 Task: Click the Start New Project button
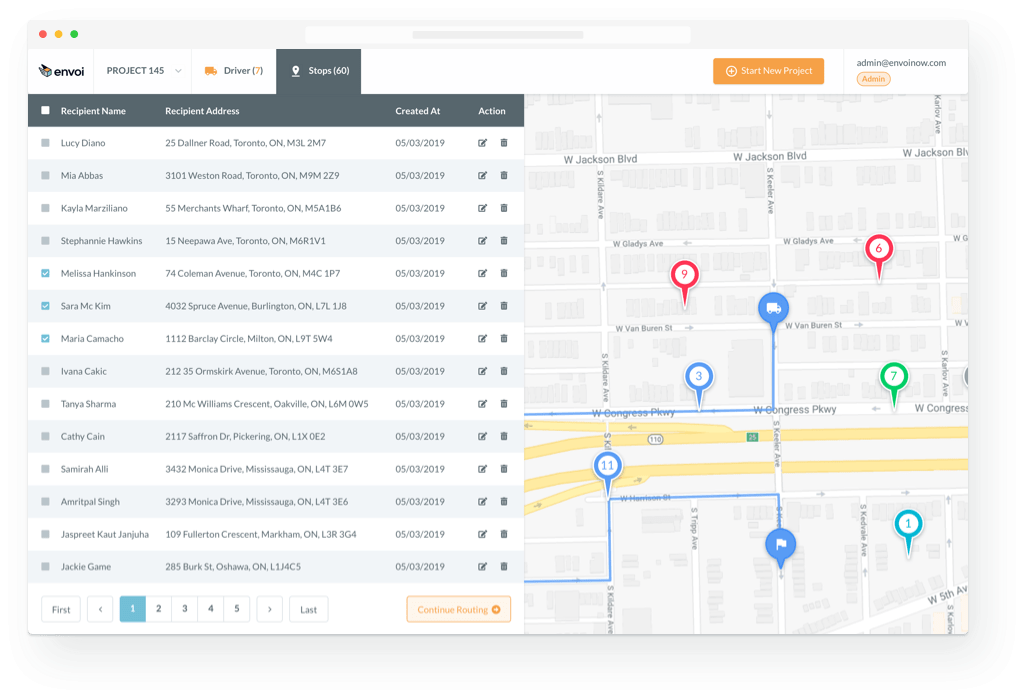768,71
